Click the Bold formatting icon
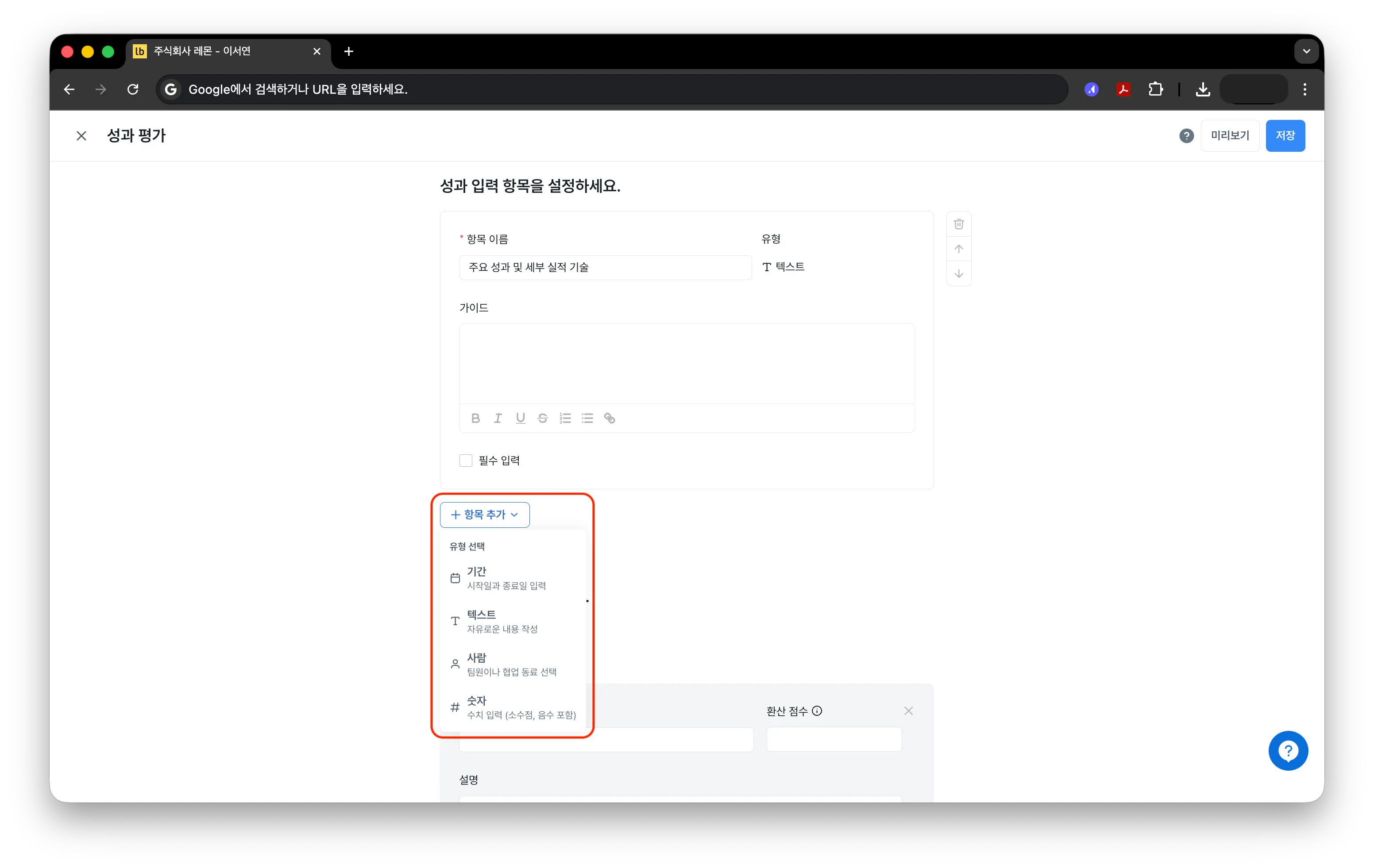 (x=475, y=418)
